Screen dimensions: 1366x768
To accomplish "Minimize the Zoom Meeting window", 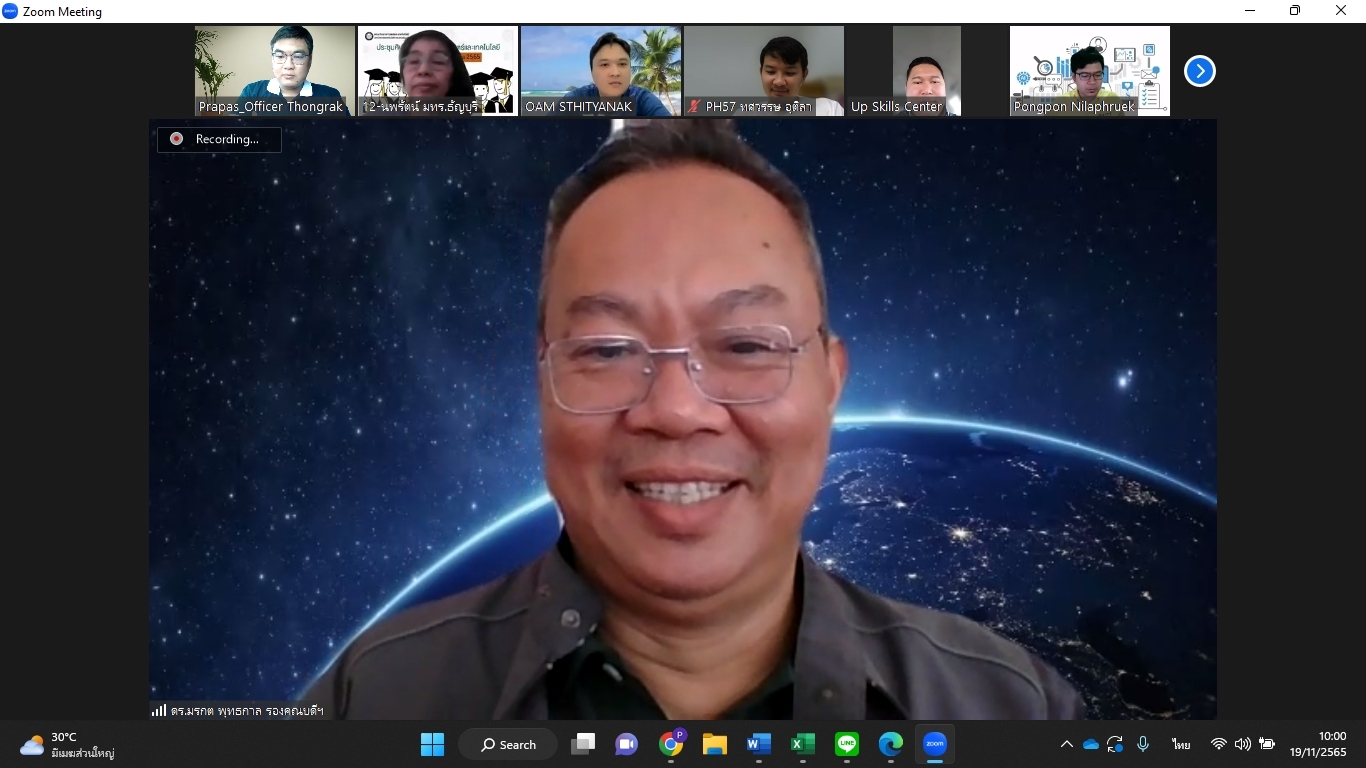I will coord(1250,11).
